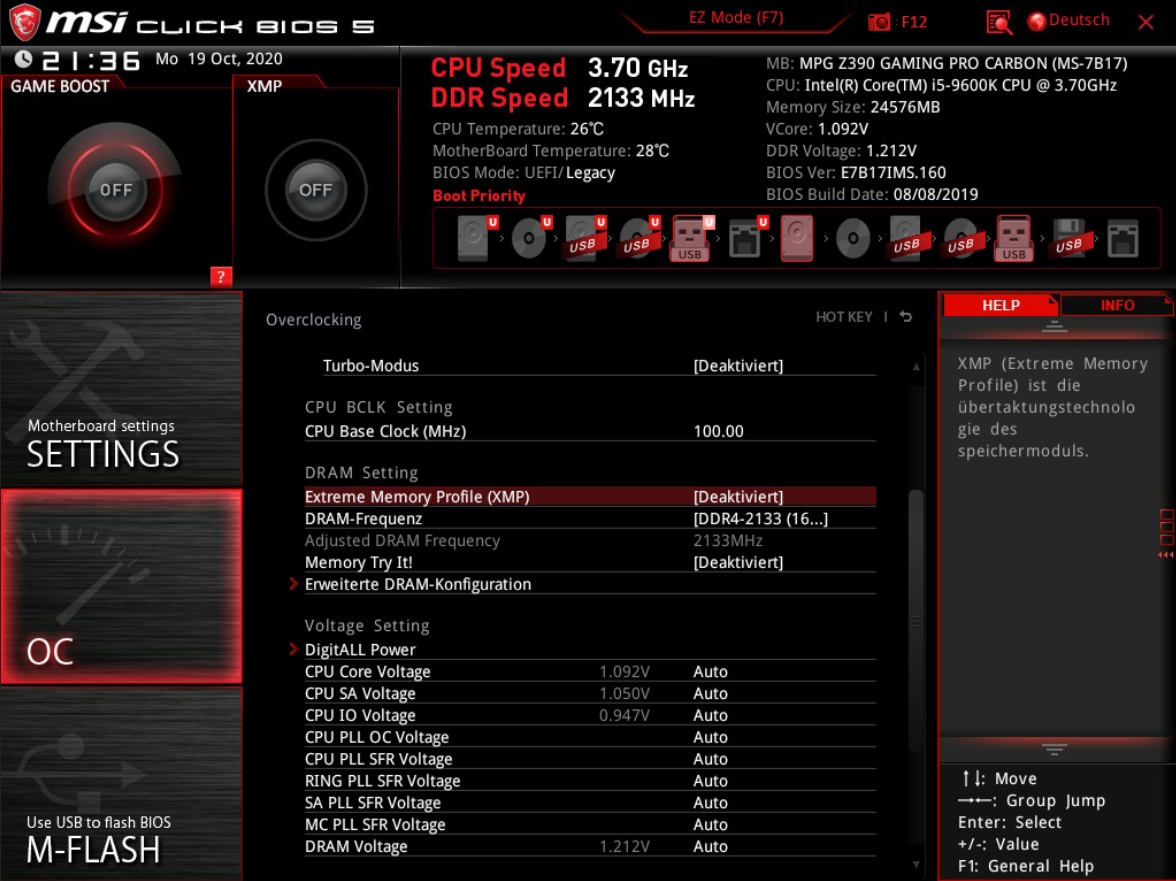The width and height of the screenshot is (1176, 881).
Task: Expand Erweiterte DRAM-Konfiguration submenu
Action: 418,584
